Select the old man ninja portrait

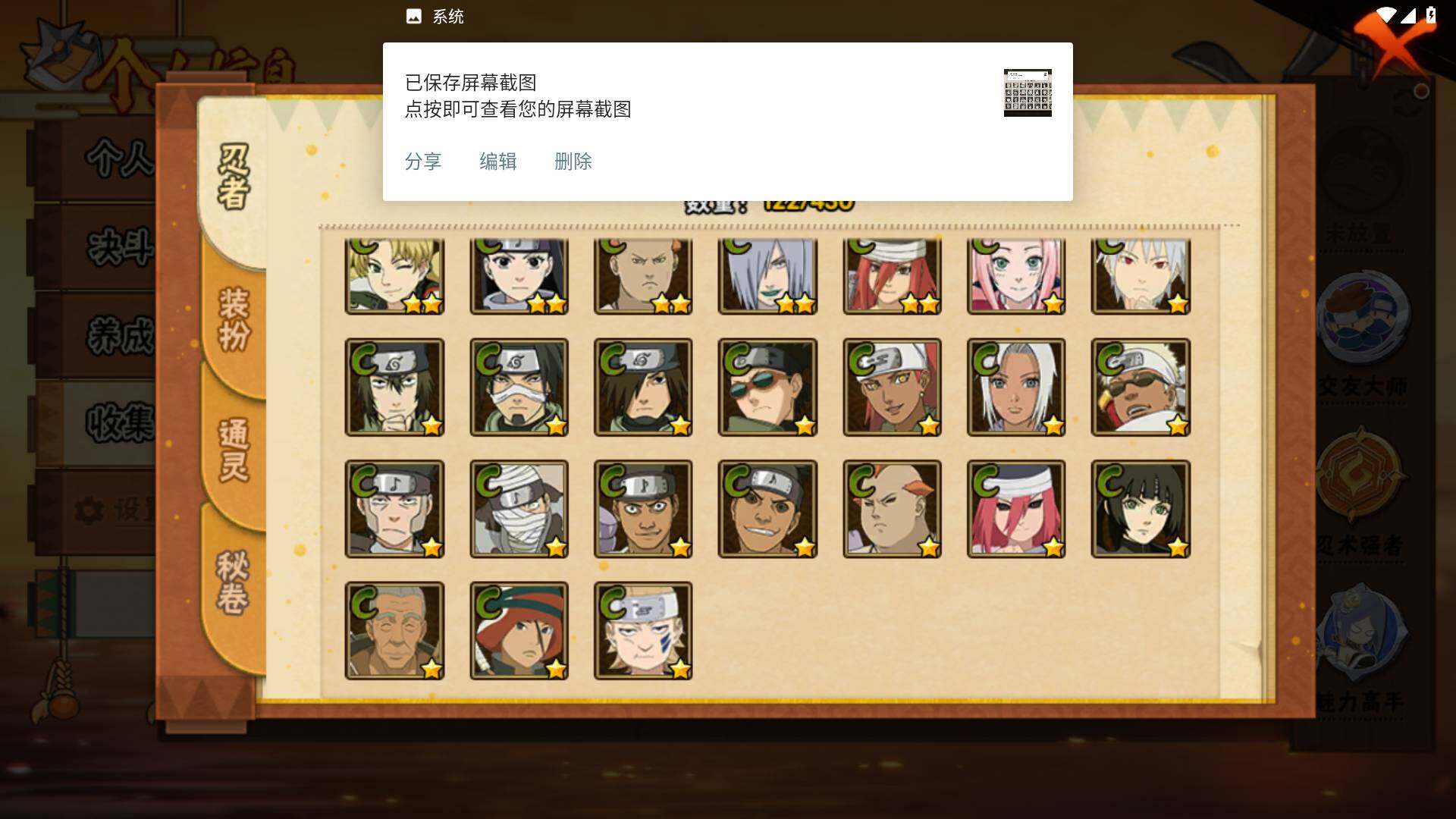click(x=394, y=630)
